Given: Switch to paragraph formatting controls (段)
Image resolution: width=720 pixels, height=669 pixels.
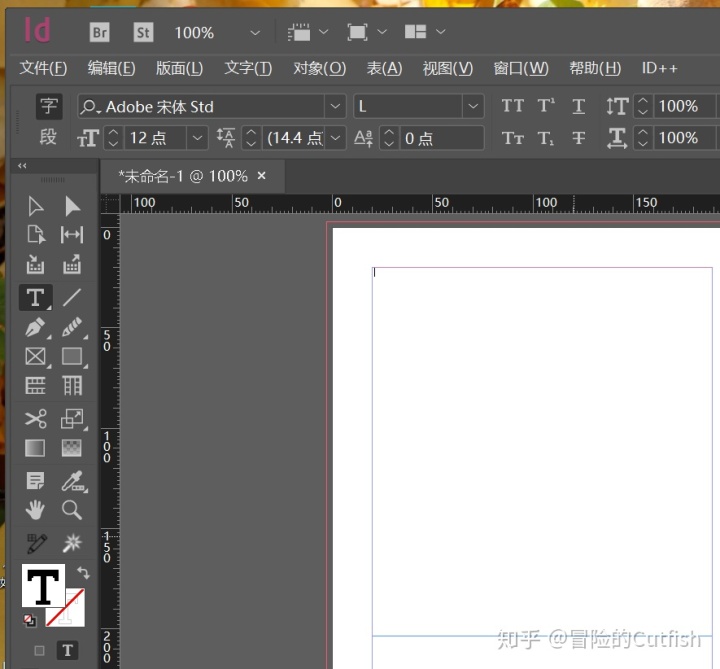Looking at the screenshot, I should tap(48, 137).
